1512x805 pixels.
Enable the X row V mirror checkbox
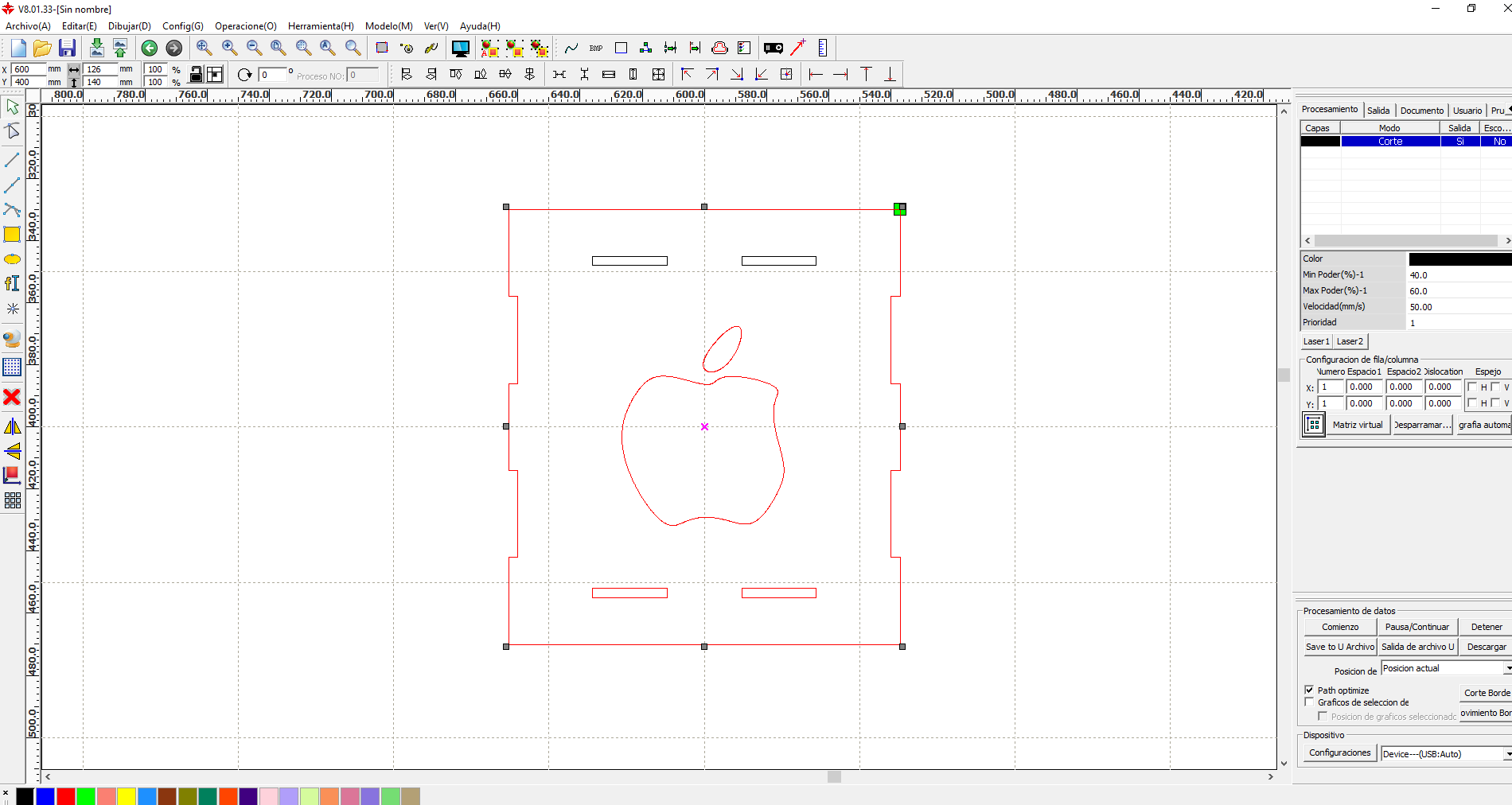tap(1495, 387)
